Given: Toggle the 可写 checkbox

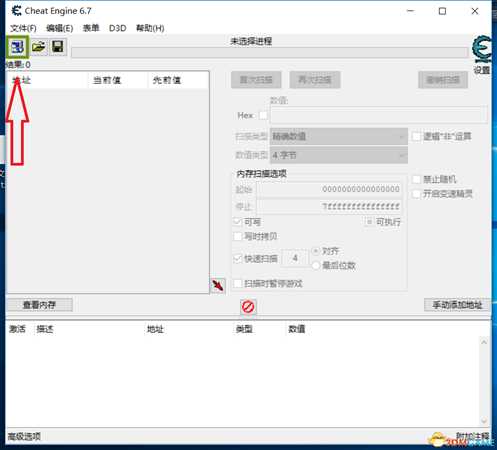Looking at the screenshot, I should pyautogui.click(x=238, y=222).
